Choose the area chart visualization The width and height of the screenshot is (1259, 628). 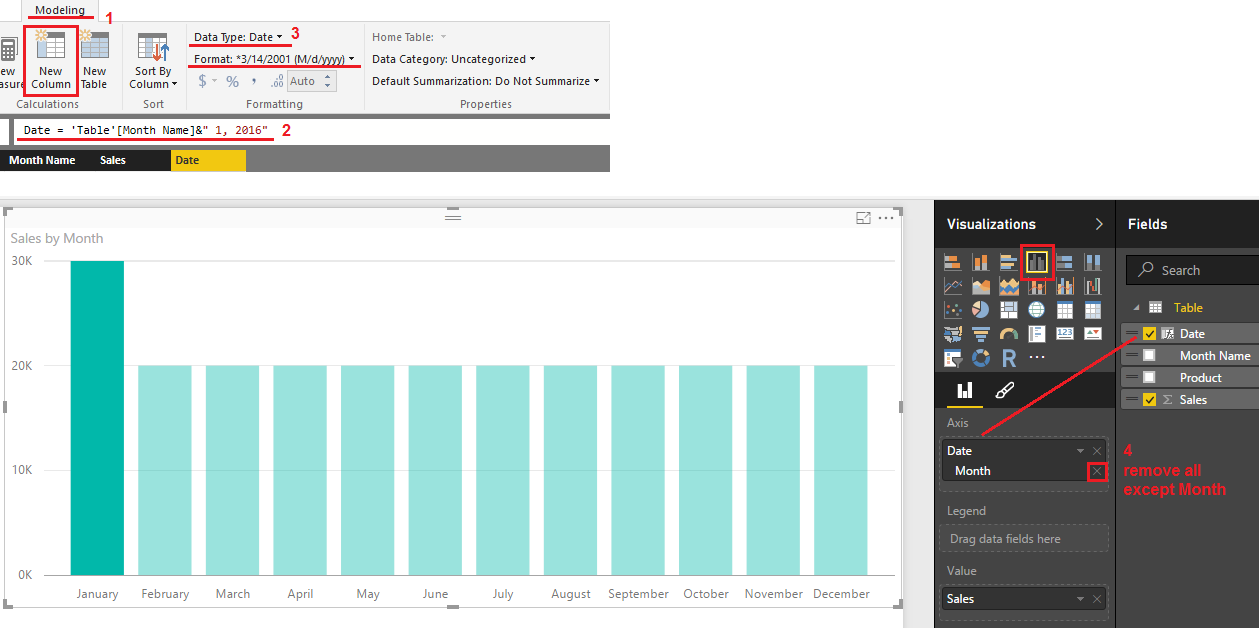(981, 286)
